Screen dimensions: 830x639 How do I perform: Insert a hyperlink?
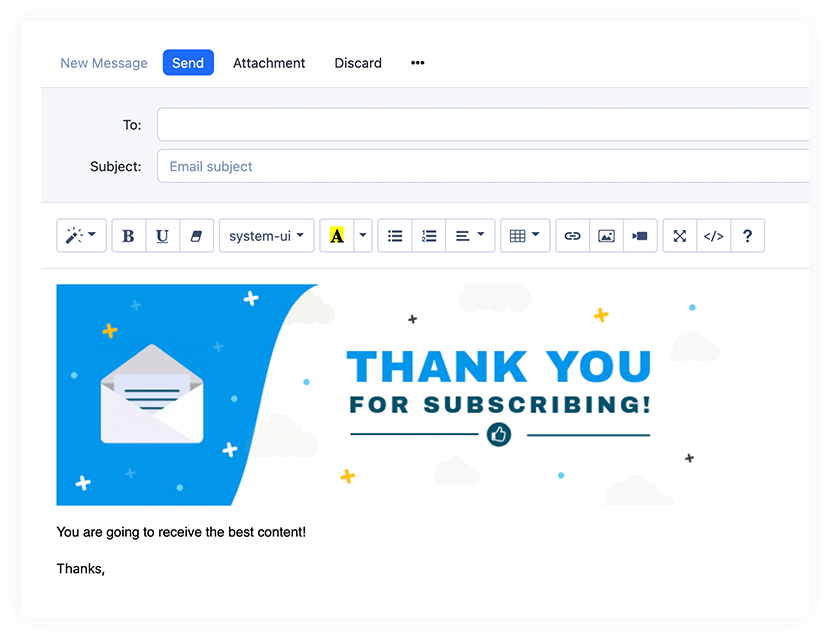coord(572,236)
